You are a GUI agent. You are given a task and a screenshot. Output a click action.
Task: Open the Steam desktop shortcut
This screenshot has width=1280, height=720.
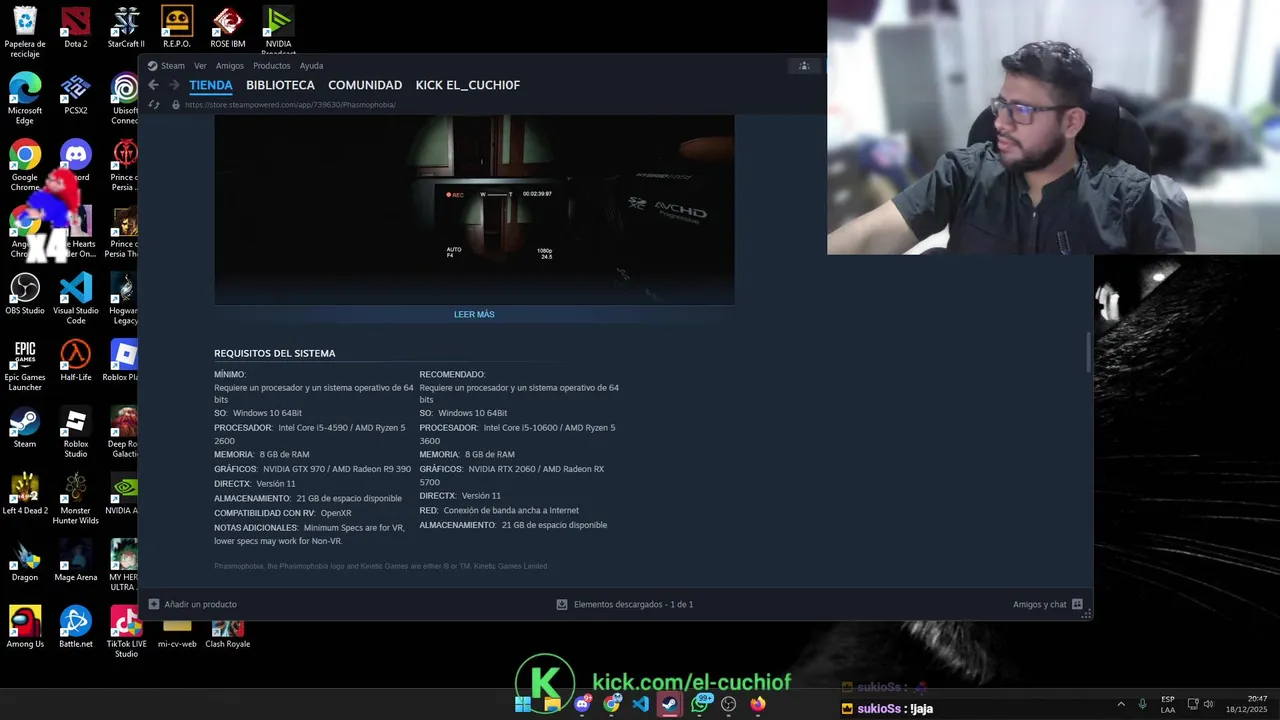(x=25, y=428)
